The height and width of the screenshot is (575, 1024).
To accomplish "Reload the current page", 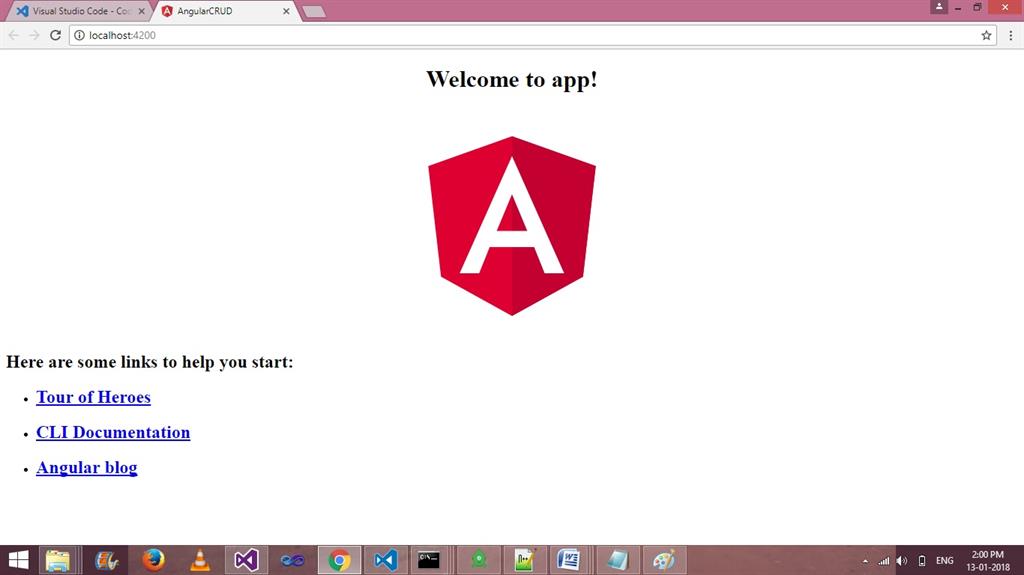I will pyautogui.click(x=56, y=35).
